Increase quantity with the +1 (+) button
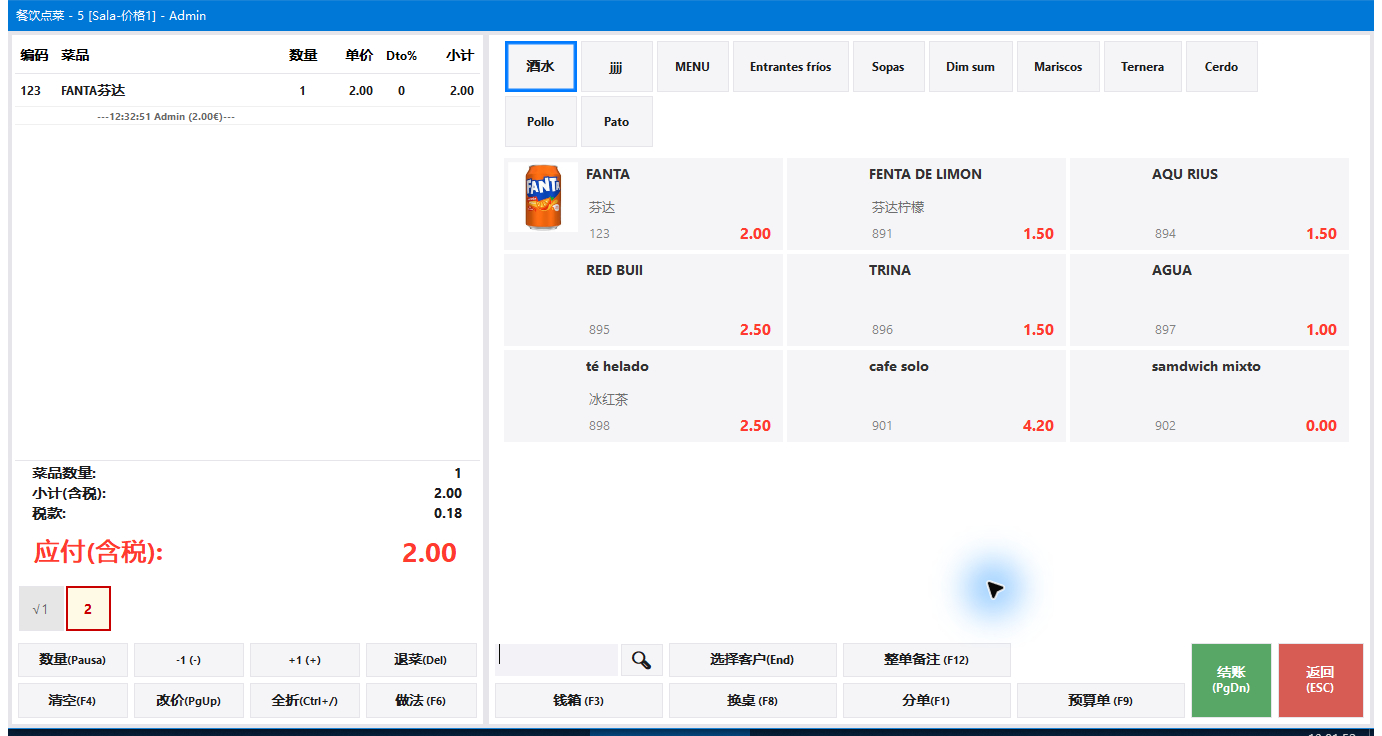This screenshot has width=1382, height=736. pos(305,660)
